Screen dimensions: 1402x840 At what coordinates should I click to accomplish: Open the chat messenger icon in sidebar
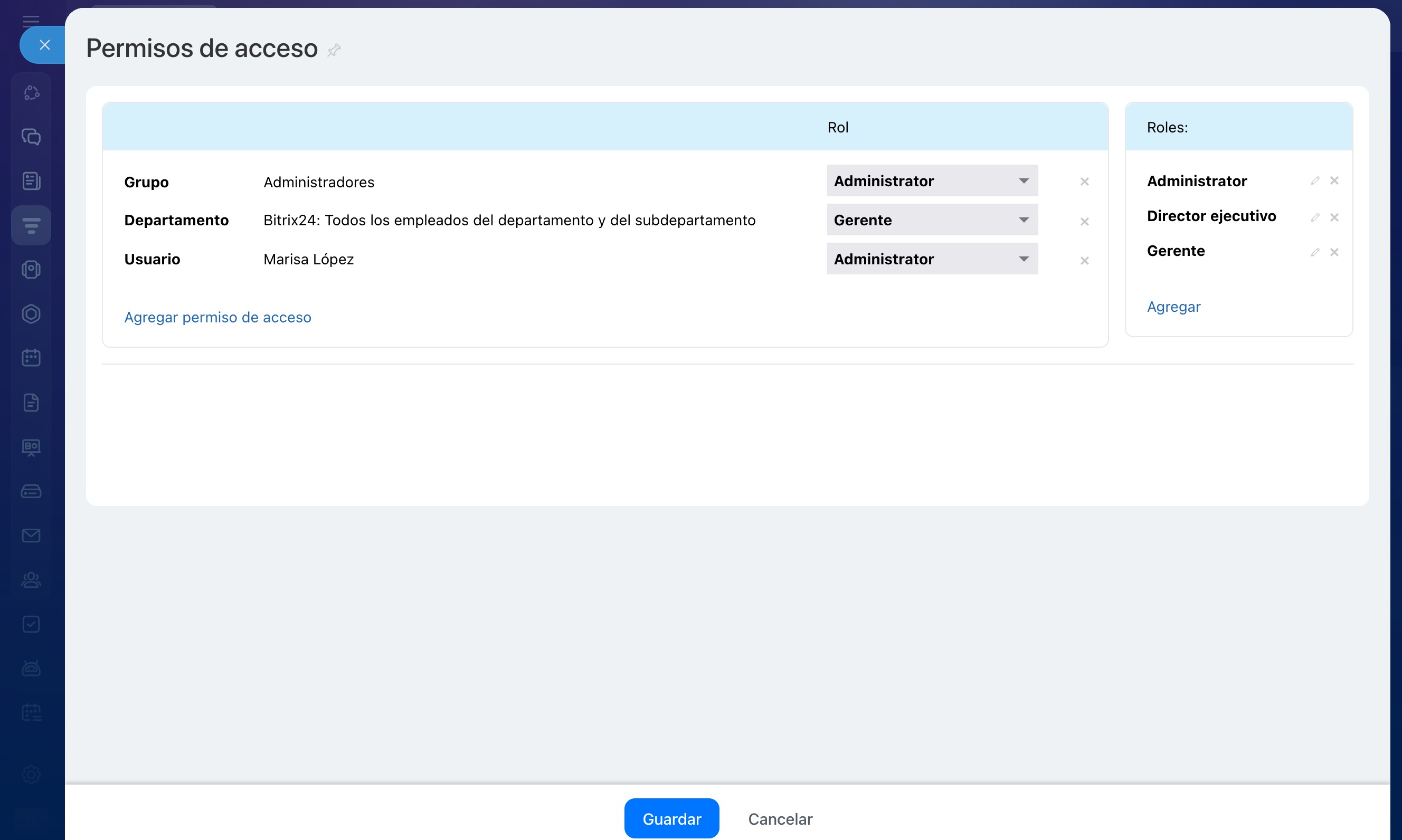click(31, 137)
